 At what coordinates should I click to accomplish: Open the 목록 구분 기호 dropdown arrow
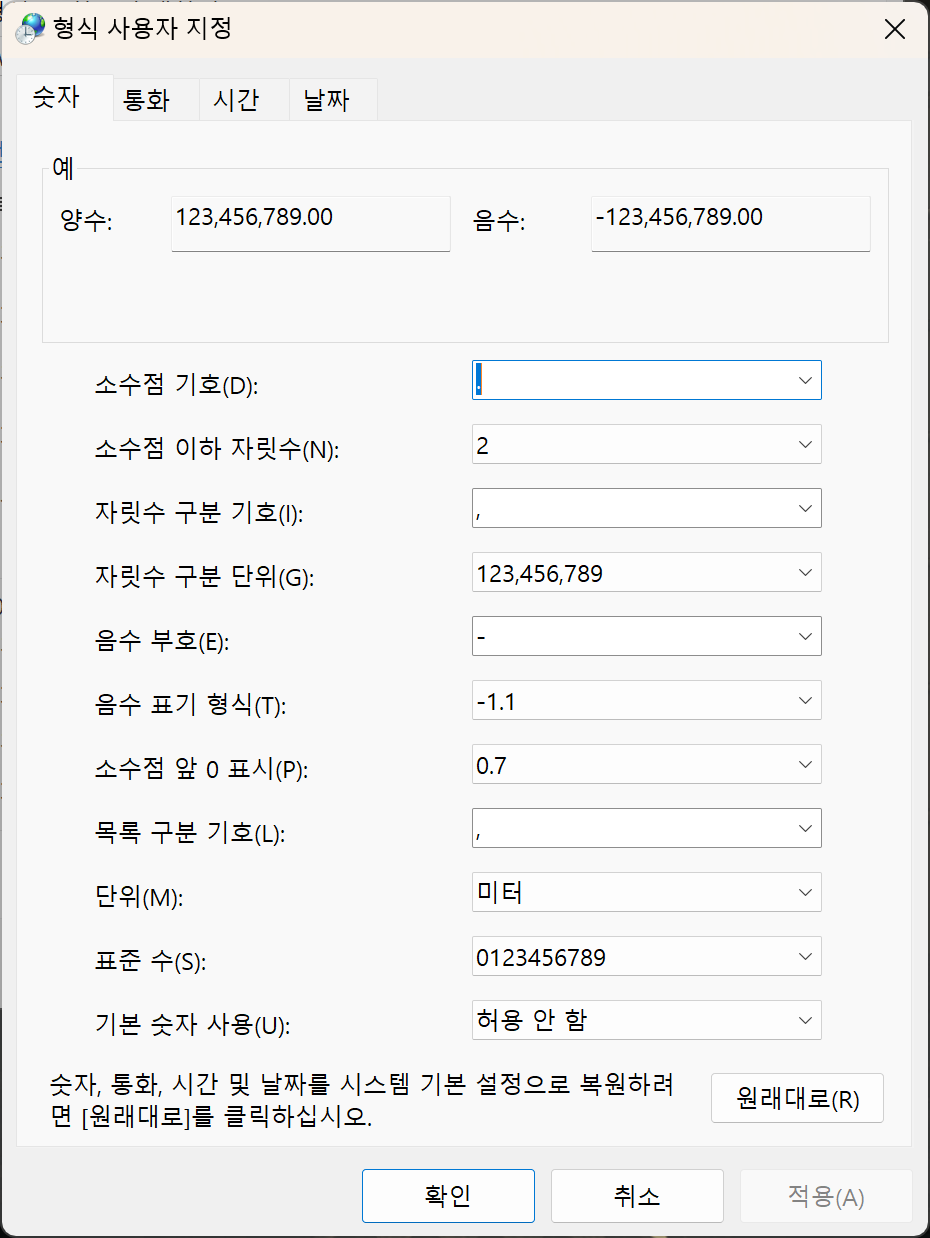tap(805, 829)
